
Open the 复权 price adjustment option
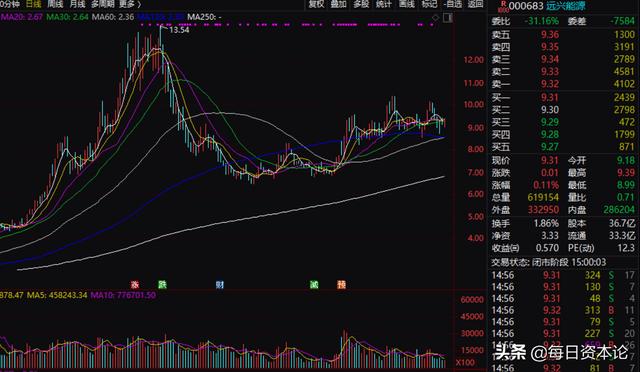(x=316, y=4)
